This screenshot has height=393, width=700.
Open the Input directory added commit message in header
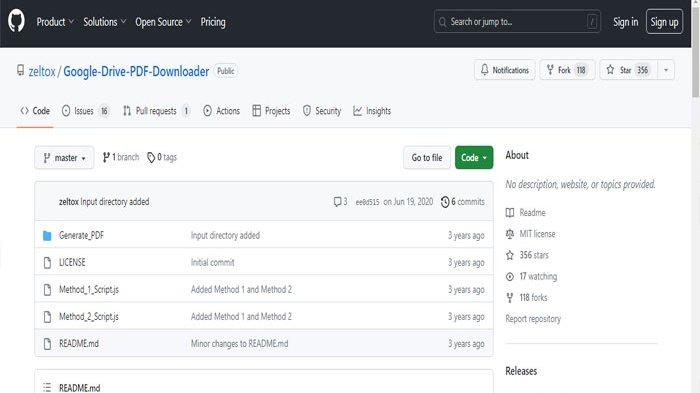(x=115, y=202)
